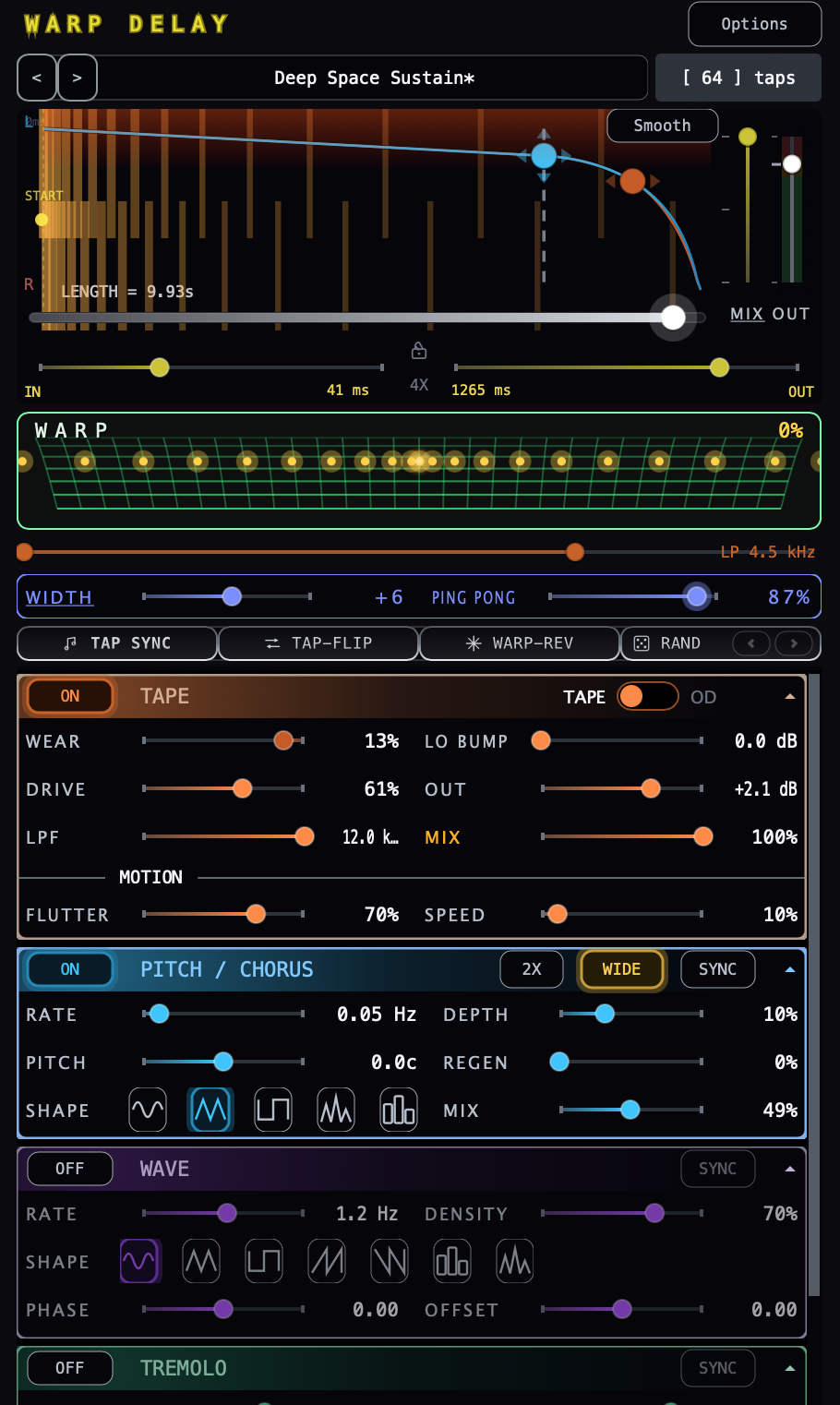Choose the stepped bars shape in Wave

click(452, 1261)
